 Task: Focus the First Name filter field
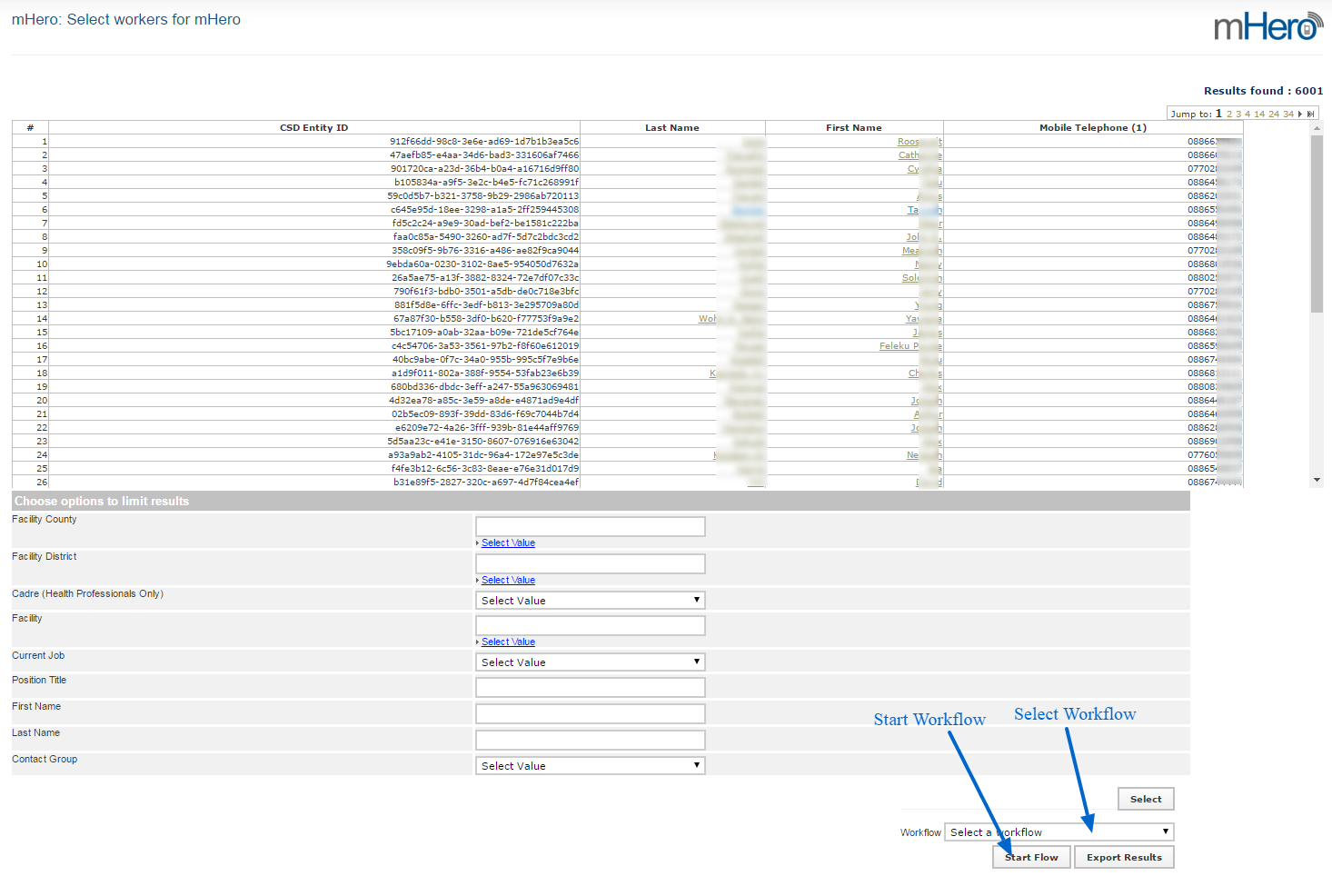[x=591, y=713]
